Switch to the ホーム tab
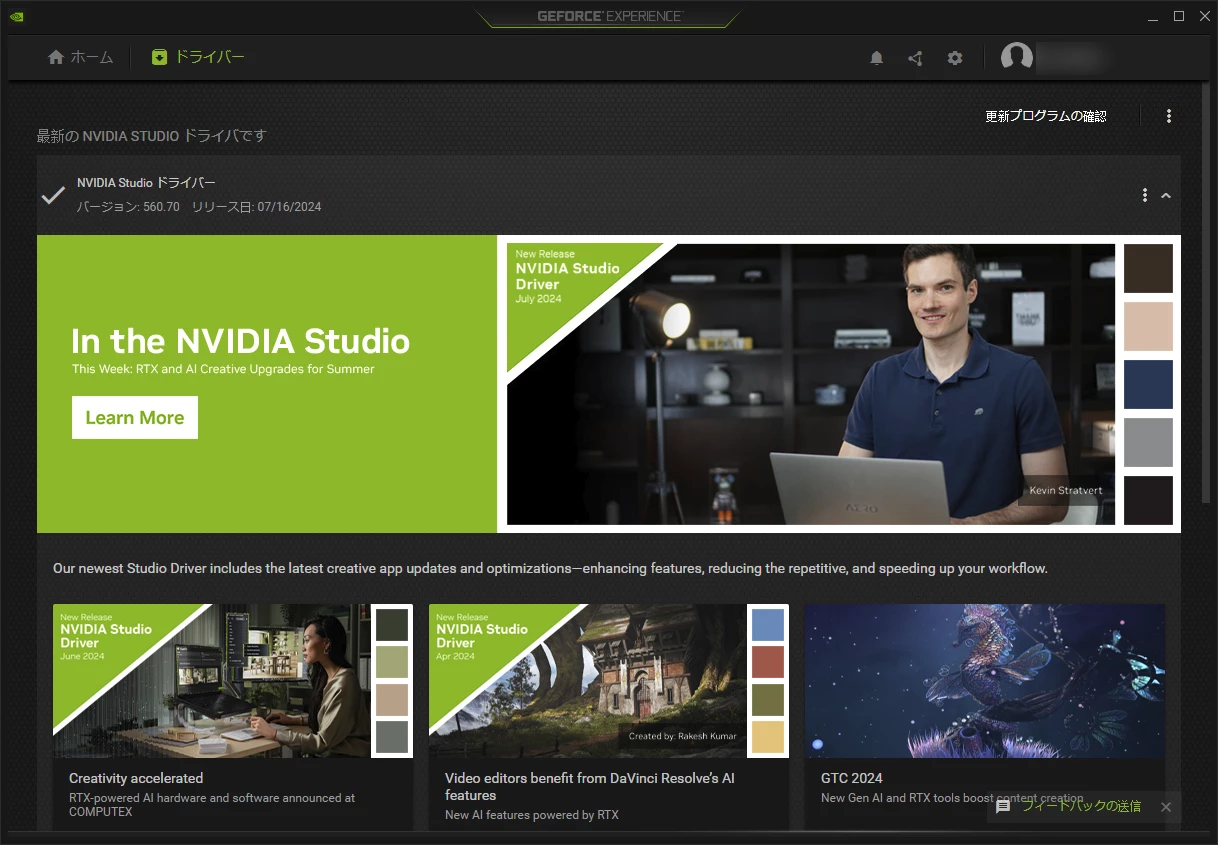The width and height of the screenshot is (1218, 845). pos(81,57)
